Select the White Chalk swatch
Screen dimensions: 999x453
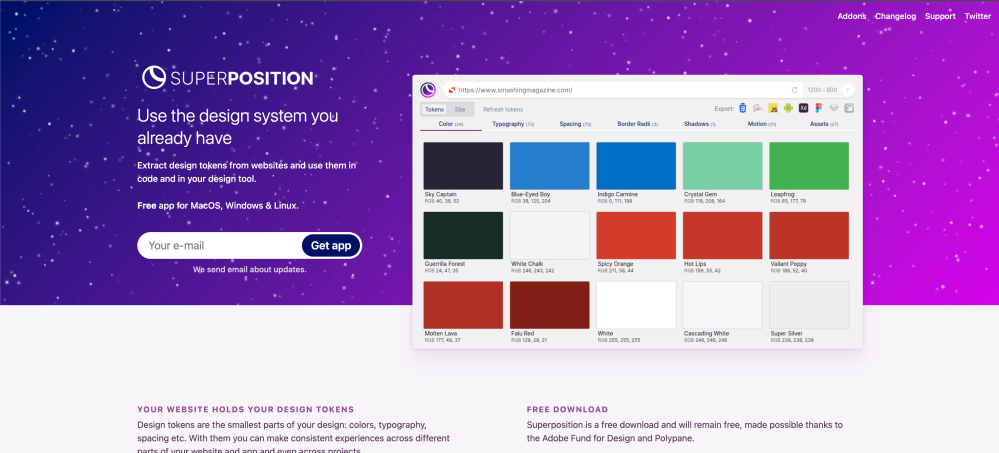point(550,236)
